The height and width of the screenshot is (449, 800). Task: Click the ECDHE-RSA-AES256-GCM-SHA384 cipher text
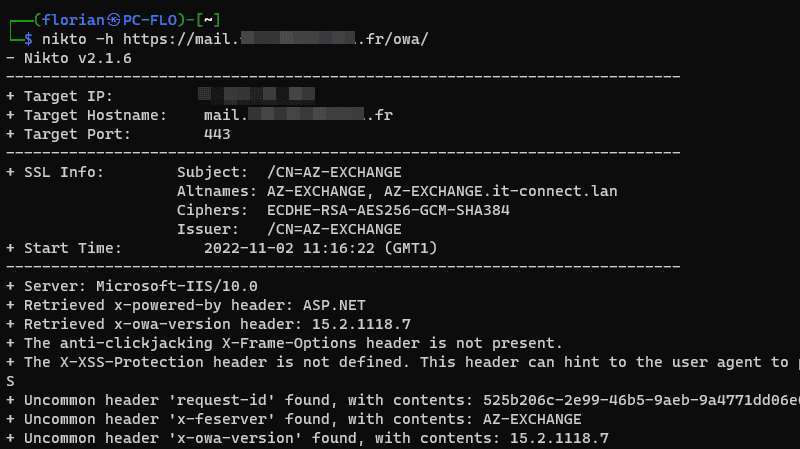click(x=388, y=210)
